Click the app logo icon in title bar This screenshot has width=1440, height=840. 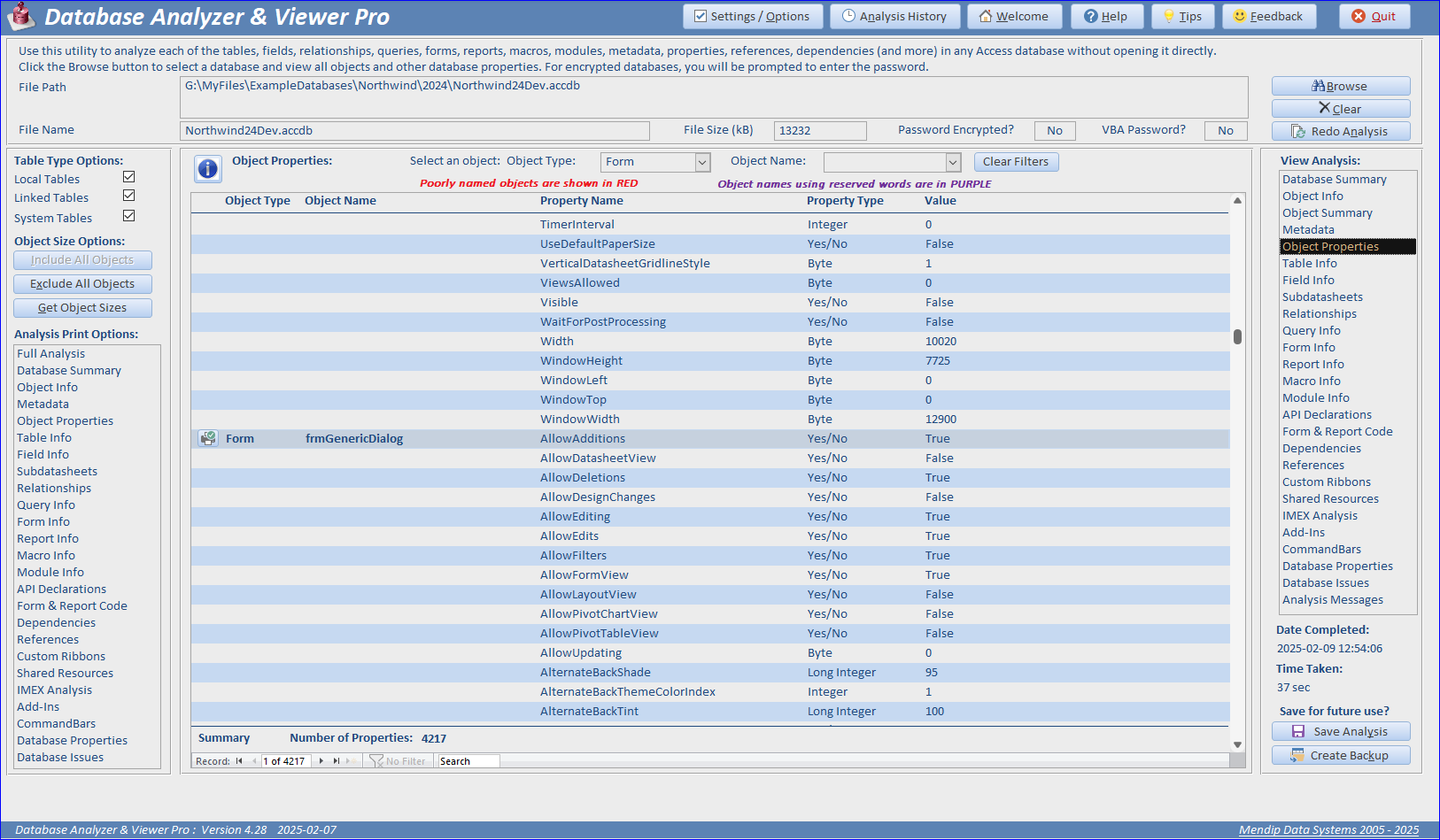coord(21,16)
